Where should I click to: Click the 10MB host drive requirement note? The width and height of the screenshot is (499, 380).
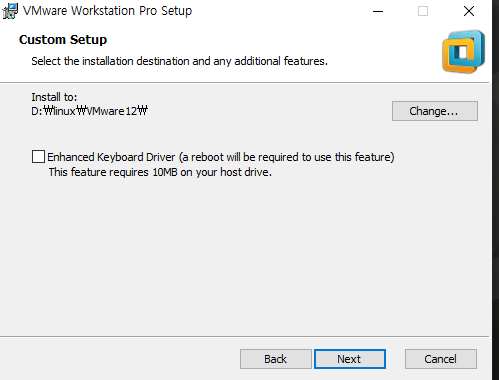[160, 172]
